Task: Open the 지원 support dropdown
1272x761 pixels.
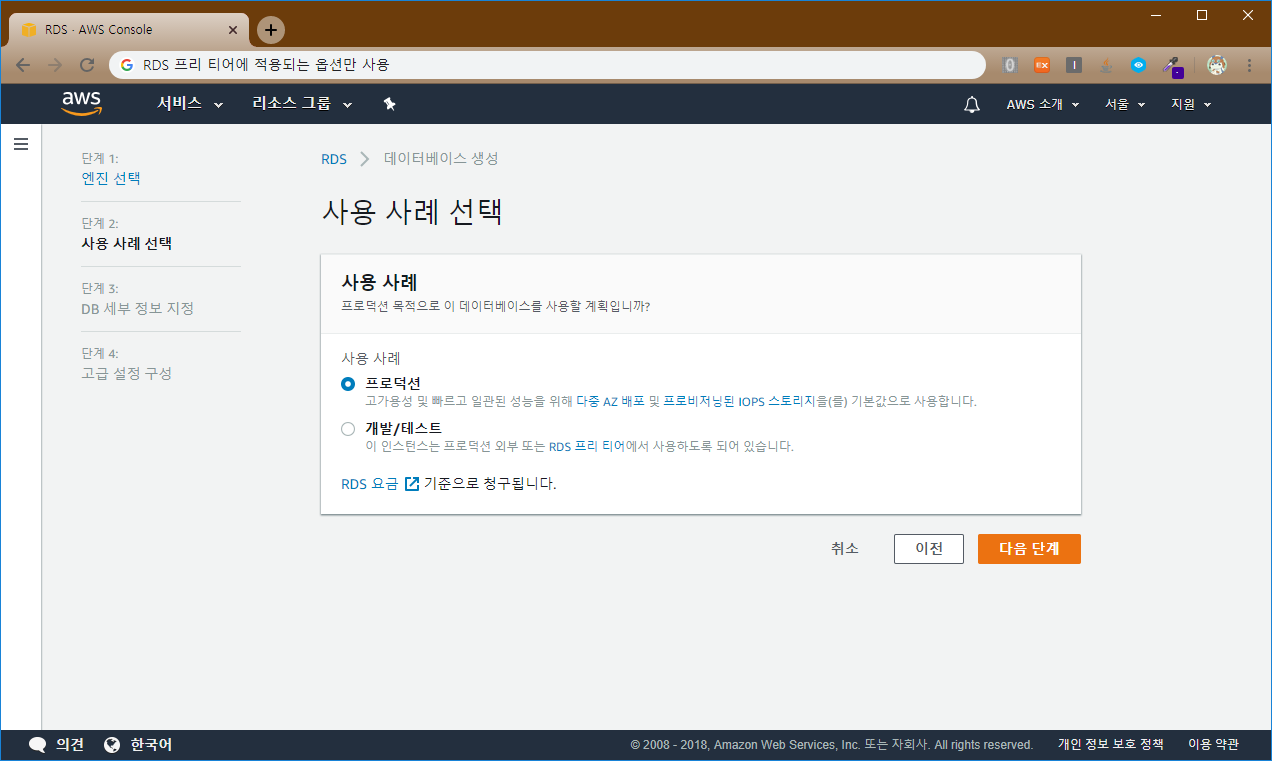Action: [x=1191, y=104]
